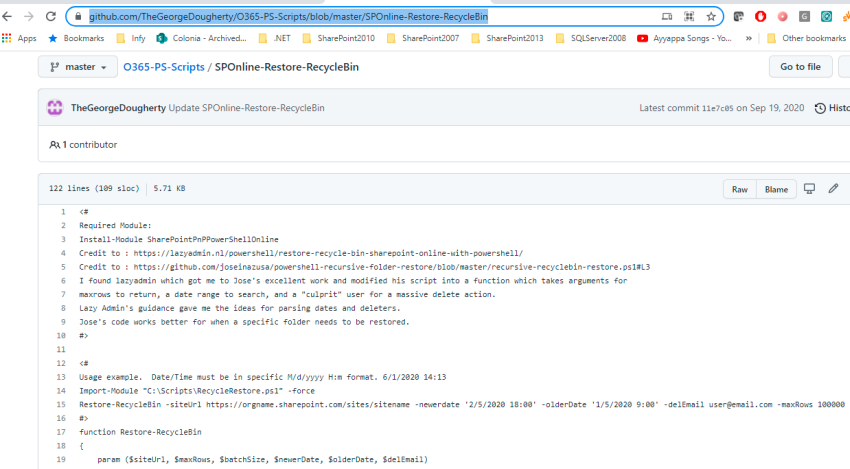Click the lazyadmin.nl credit URL text
This screenshot has height=469, width=850.
328,253
